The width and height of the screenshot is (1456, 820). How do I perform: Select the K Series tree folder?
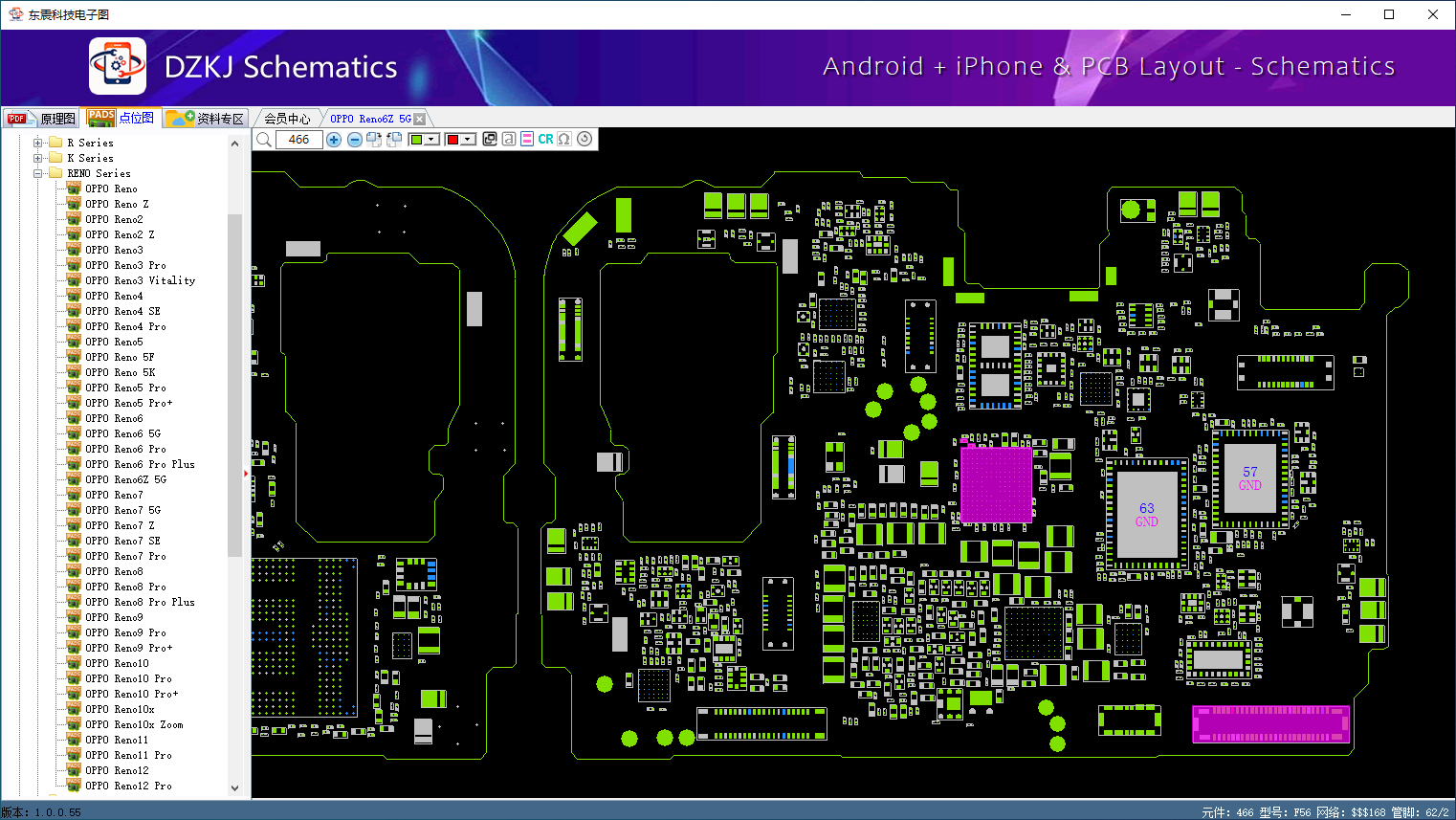tap(90, 158)
